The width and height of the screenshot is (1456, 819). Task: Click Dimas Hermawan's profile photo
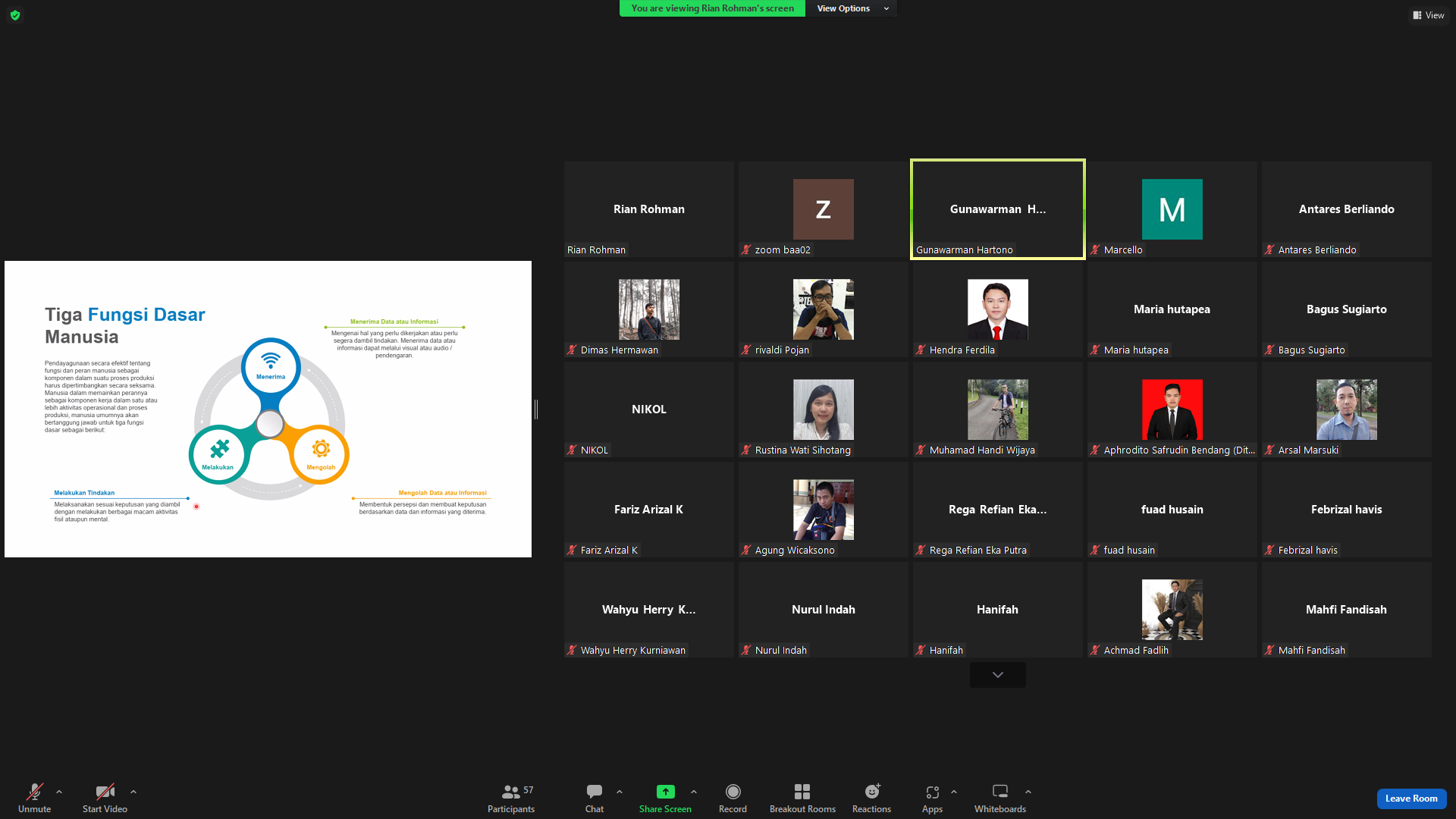tap(649, 309)
